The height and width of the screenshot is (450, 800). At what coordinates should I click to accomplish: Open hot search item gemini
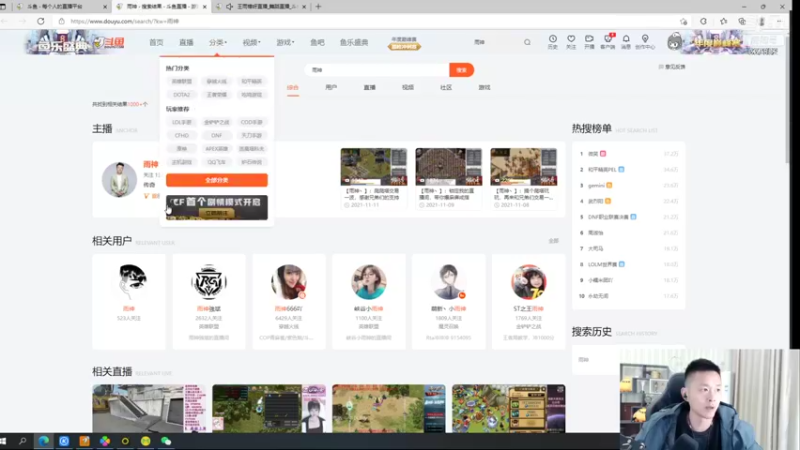click(596, 185)
